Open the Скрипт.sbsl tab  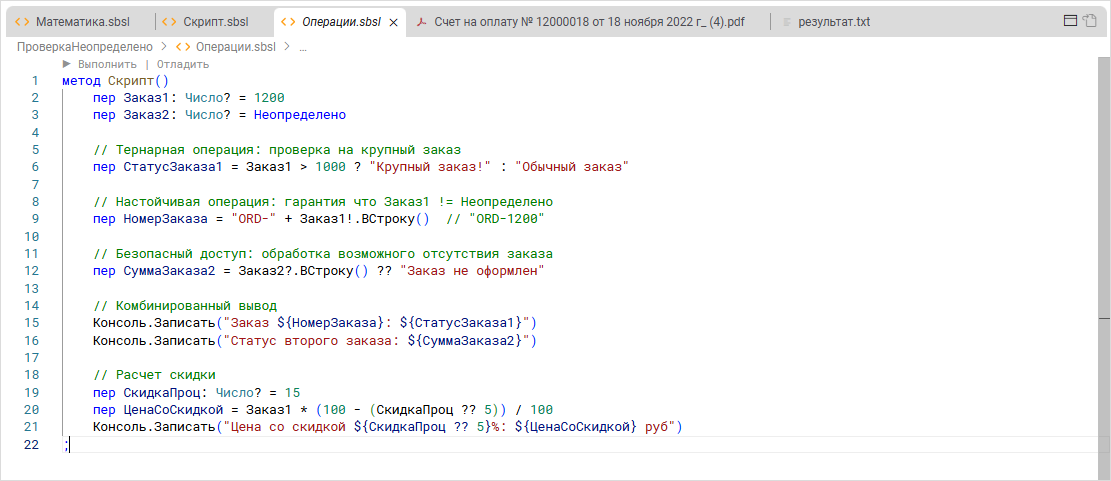tap(216, 21)
